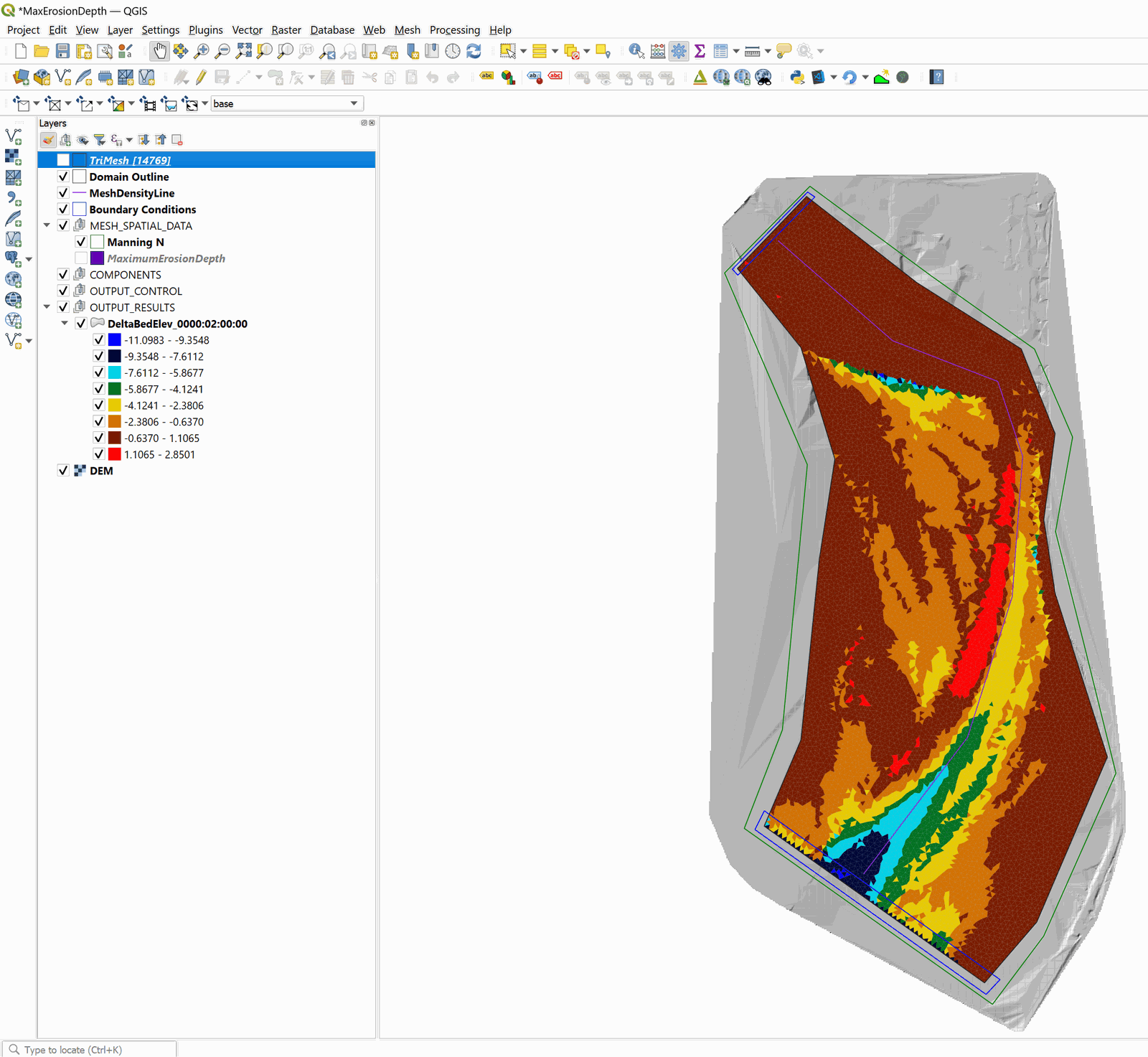Click the Save Project floppy icon
The image size is (1148, 1057).
[62, 51]
